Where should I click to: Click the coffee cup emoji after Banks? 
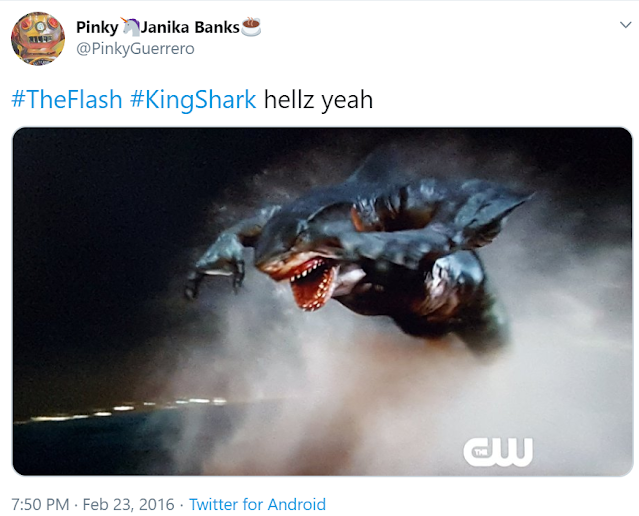pos(251,27)
